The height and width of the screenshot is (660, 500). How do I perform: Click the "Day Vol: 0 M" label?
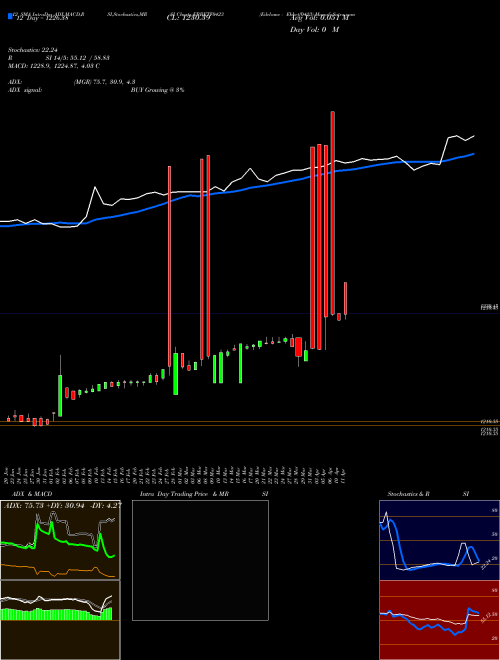pyautogui.click(x=314, y=30)
